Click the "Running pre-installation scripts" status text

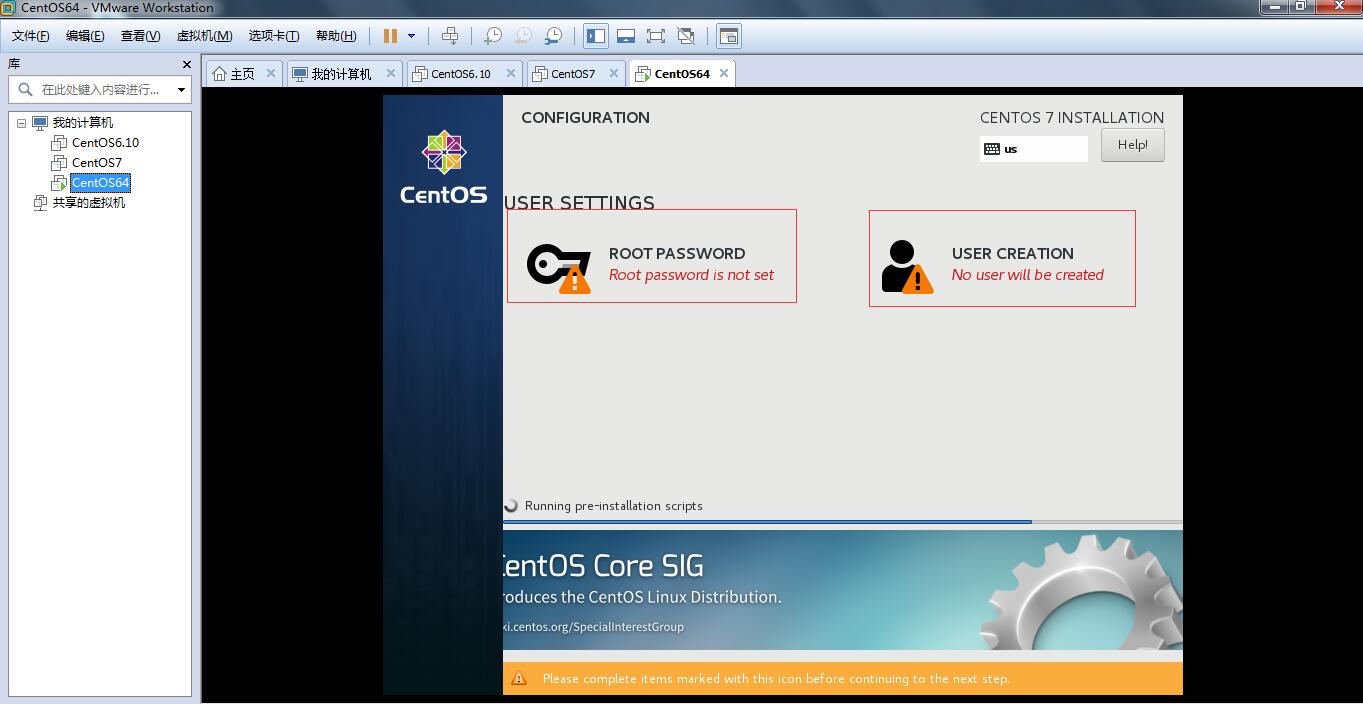coord(614,506)
